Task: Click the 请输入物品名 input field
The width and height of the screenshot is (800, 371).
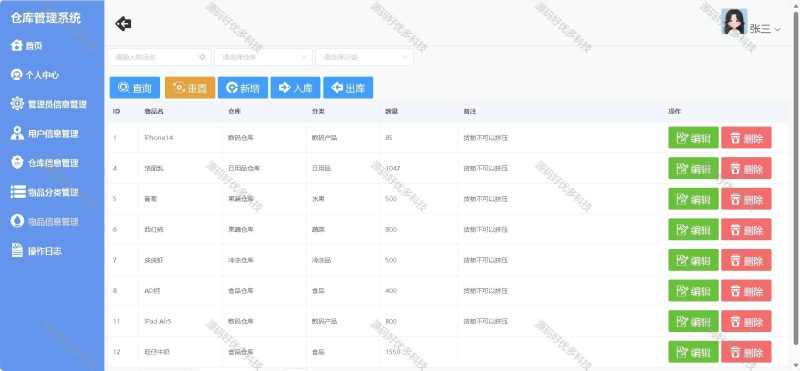Action: click(x=159, y=57)
